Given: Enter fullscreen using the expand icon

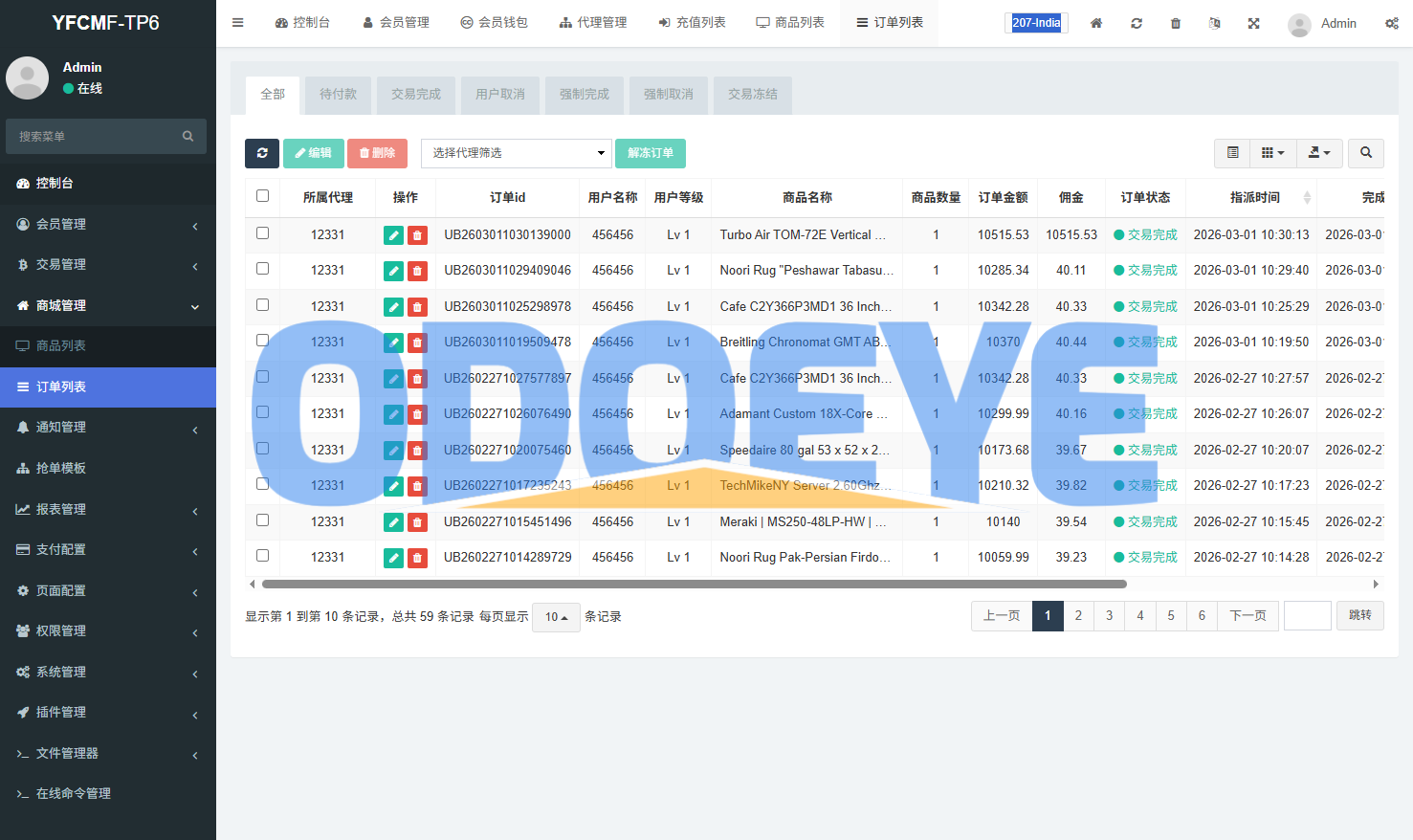Looking at the screenshot, I should coord(1253,23).
